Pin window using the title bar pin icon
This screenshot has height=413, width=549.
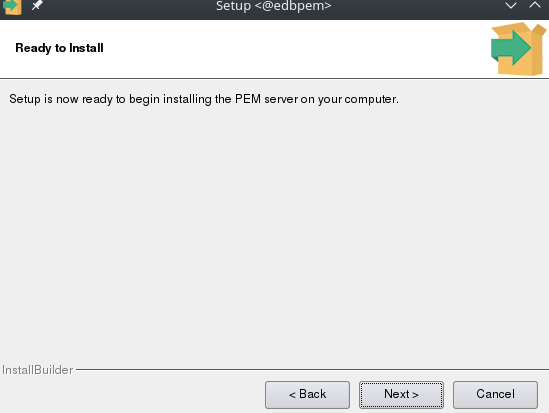coord(37,5)
